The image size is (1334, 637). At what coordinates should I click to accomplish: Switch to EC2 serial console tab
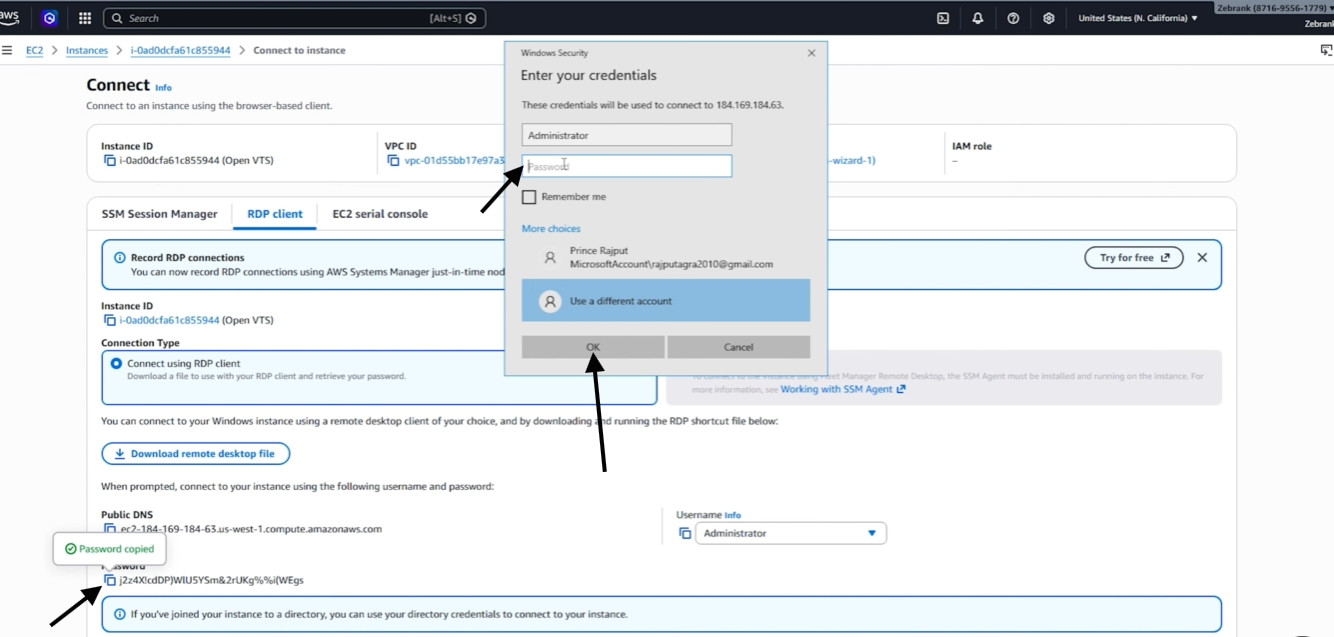coord(380,214)
